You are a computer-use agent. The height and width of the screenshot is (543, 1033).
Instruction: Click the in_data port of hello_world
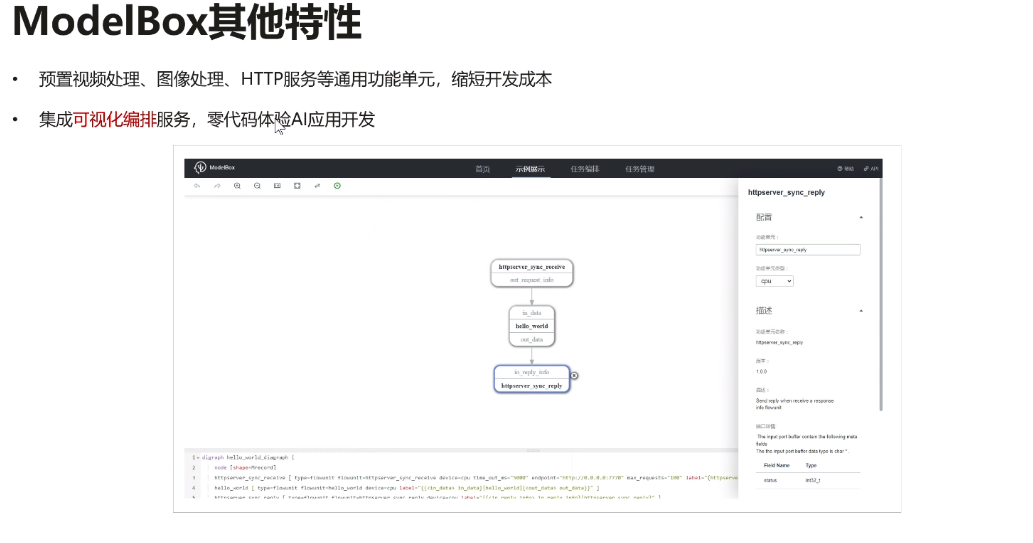(x=532, y=313)
